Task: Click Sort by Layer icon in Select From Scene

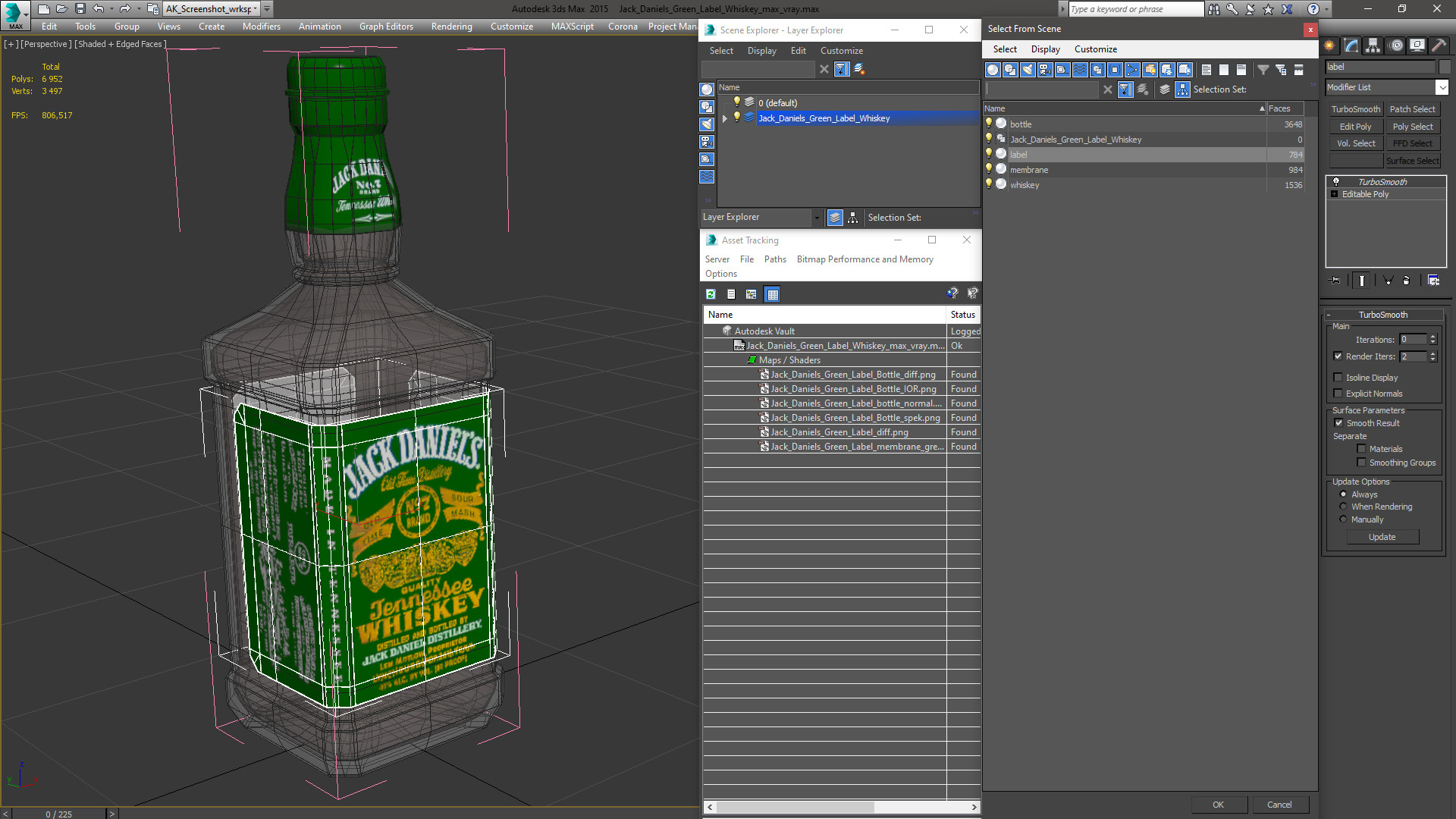Action: (1165, 89)
